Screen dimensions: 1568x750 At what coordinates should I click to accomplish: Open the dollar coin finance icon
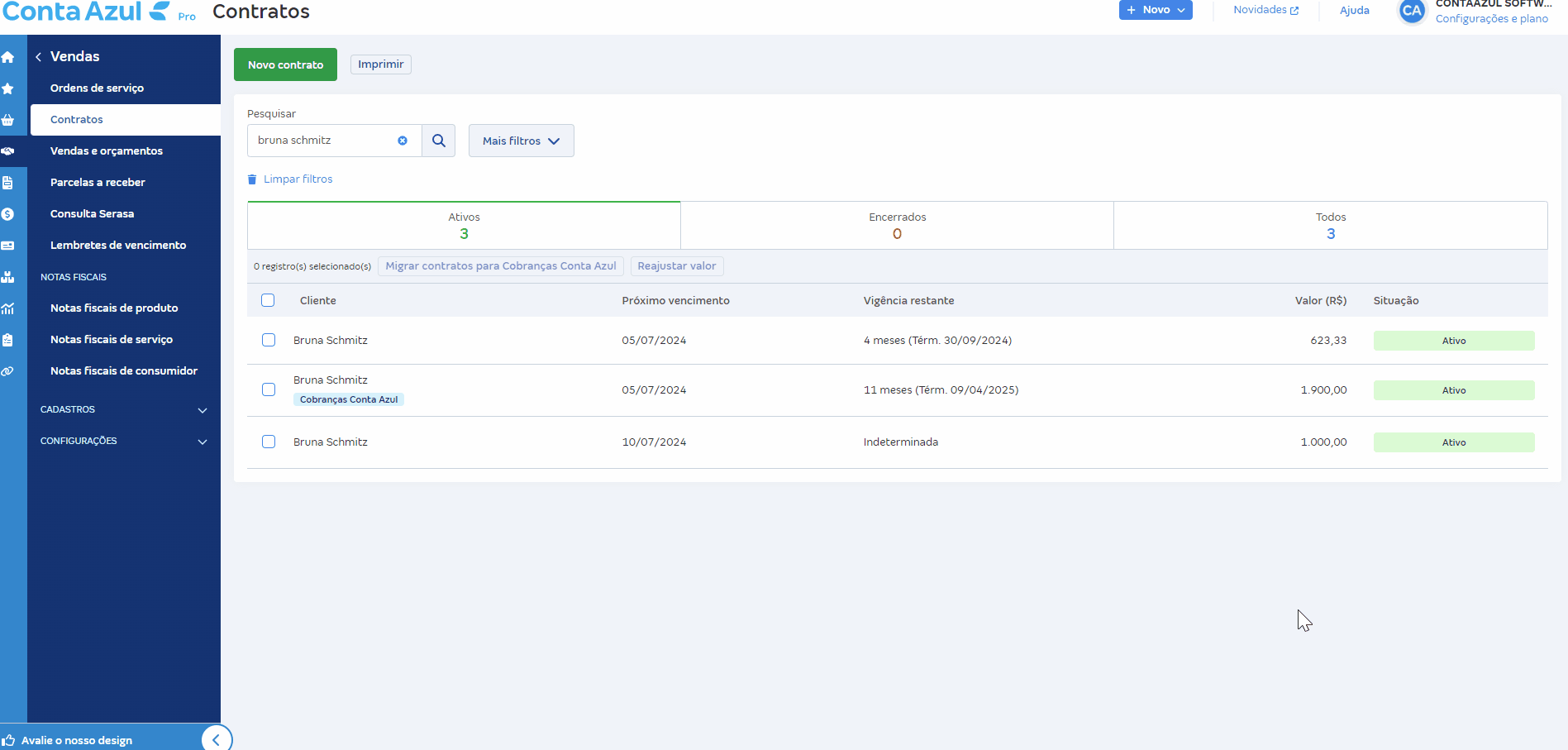point(7,214)
